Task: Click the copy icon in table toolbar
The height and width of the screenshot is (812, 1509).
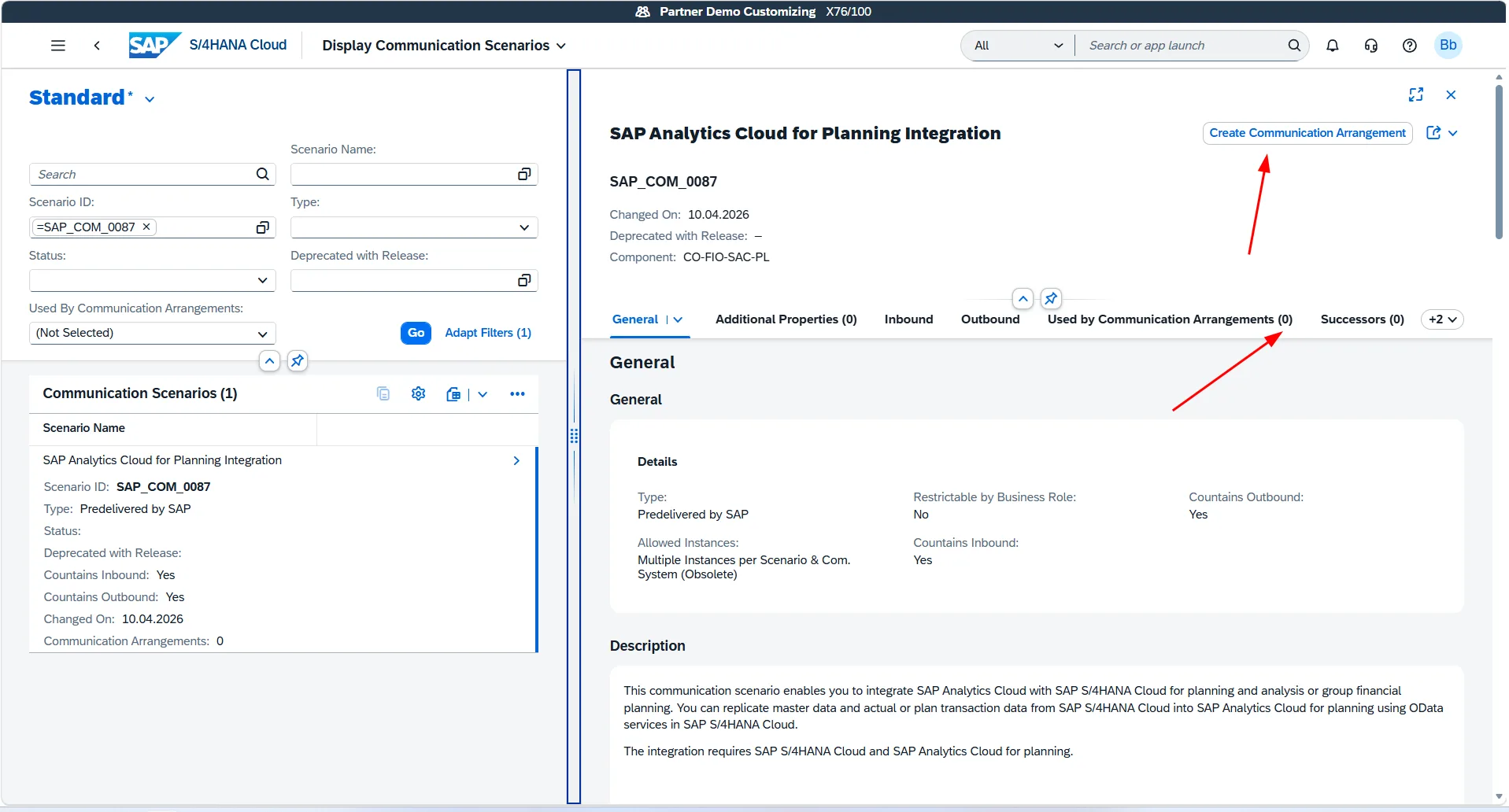Action: 383,393
